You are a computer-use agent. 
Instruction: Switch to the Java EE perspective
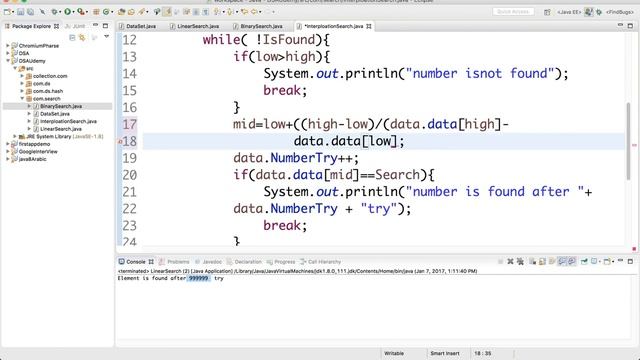(x=569, y=12)
